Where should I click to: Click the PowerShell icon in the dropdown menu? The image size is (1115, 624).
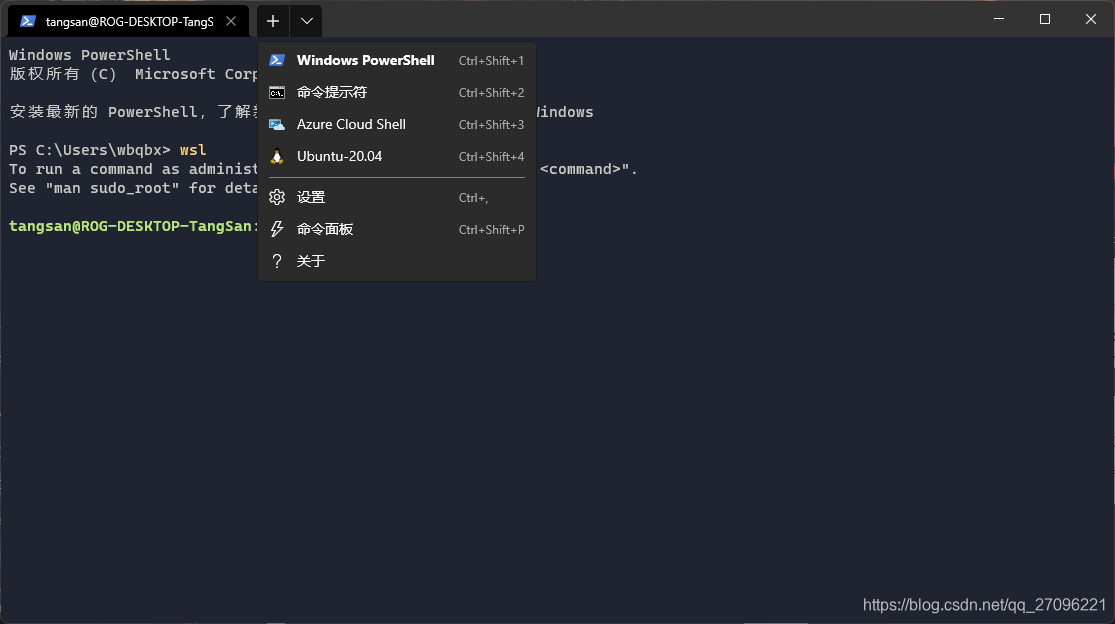tap(277, 60)
